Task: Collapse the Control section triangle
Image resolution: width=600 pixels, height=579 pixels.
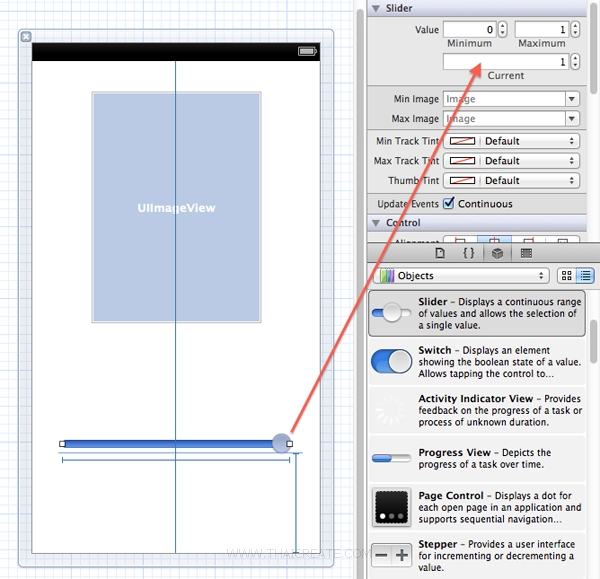Action: coord(376,223)
